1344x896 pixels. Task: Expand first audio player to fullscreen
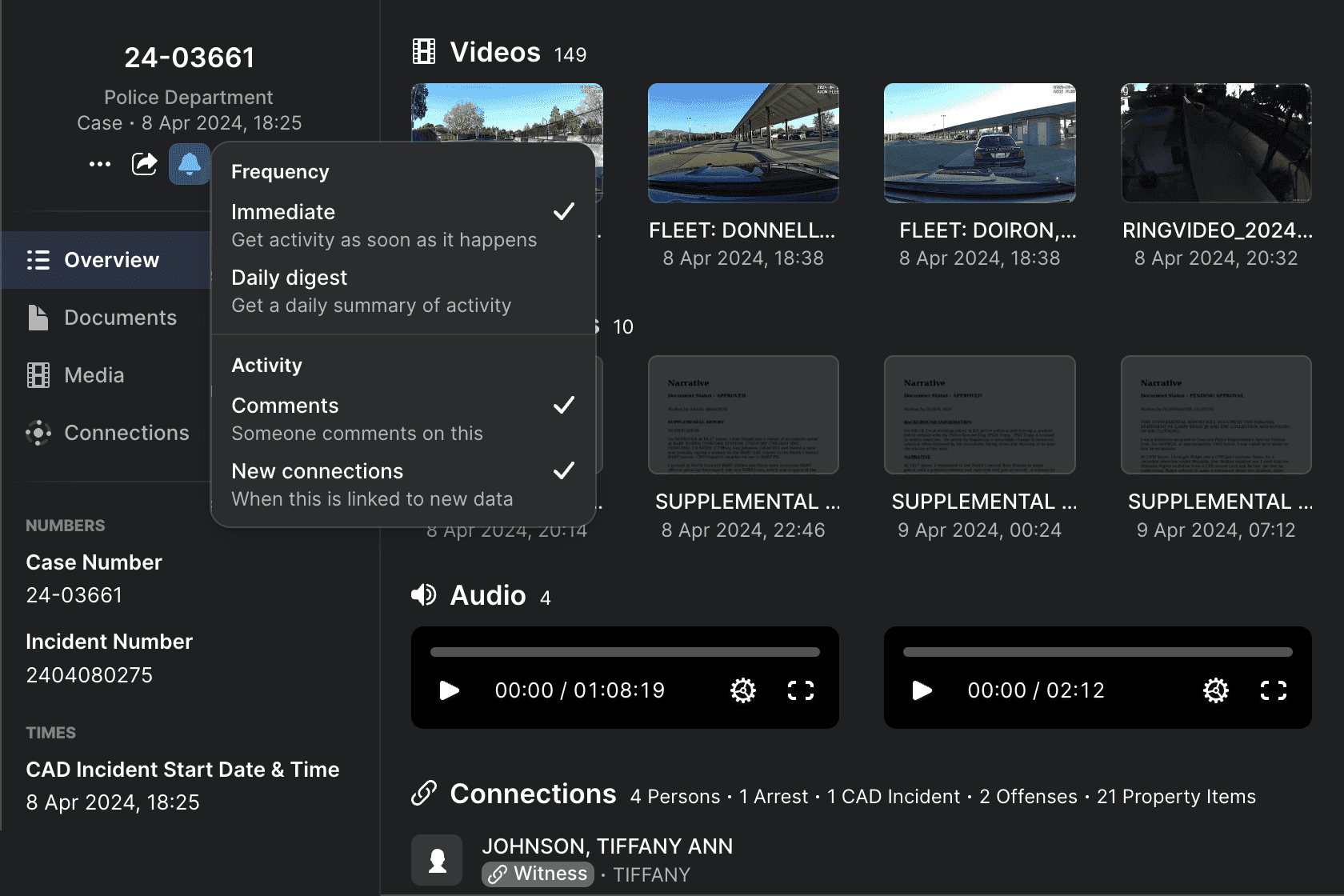(x=800, y=690)
